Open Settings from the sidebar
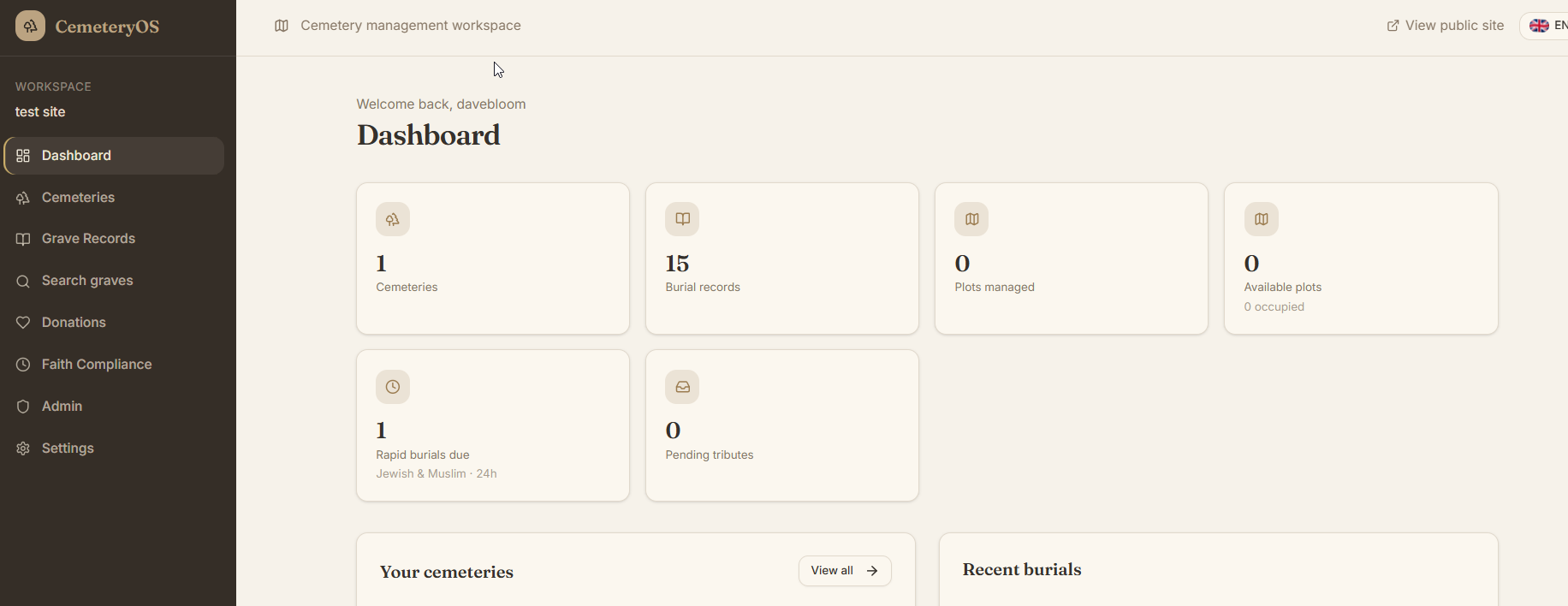The height and width of the screenshot is (606, 1568). tap(115, 449)
